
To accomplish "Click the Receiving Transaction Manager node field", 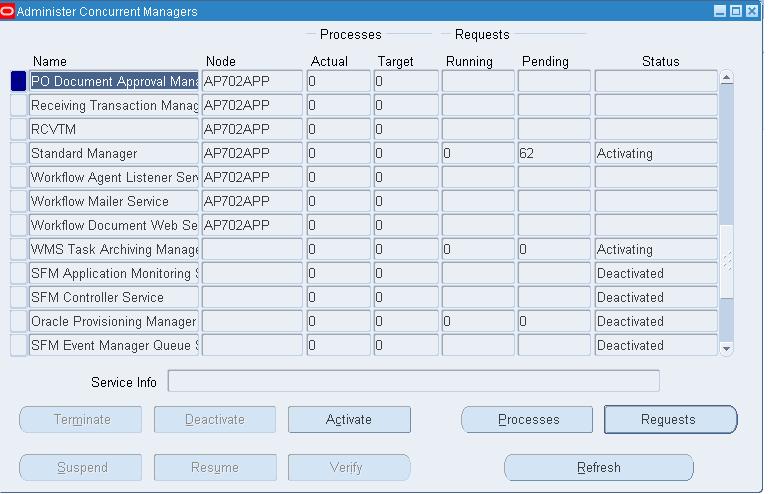I will [251, 106].
